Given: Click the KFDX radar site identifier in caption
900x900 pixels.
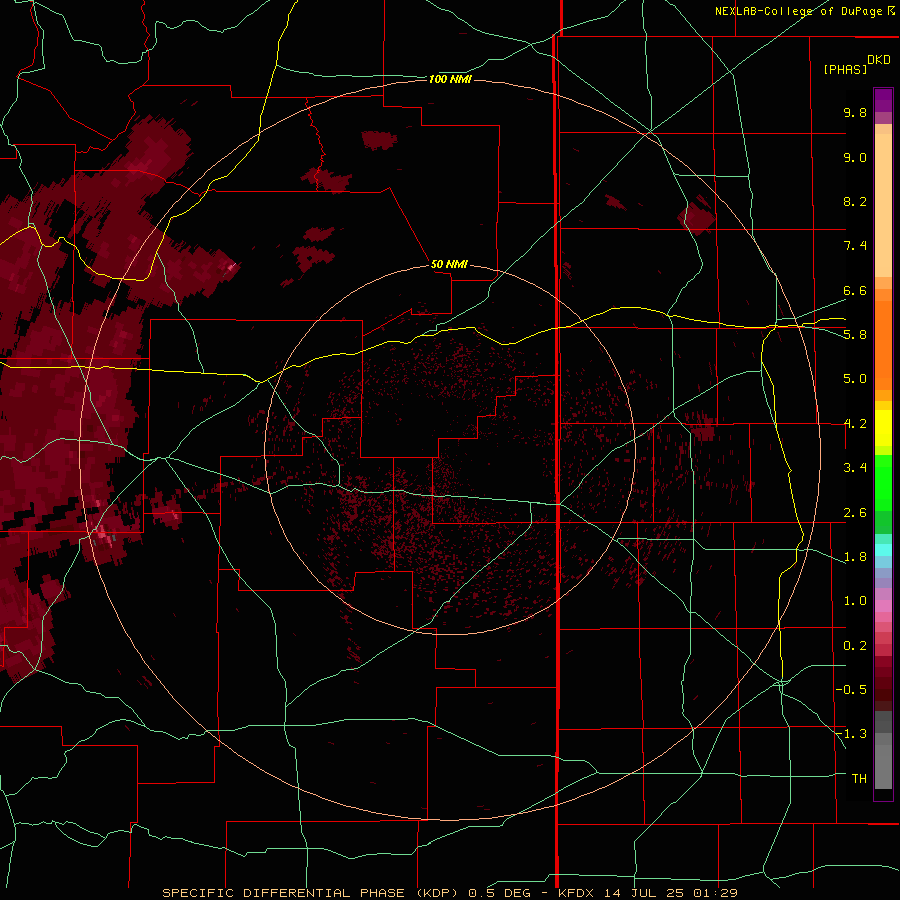Looking at the screenshot, I should (x=577, y=893).
